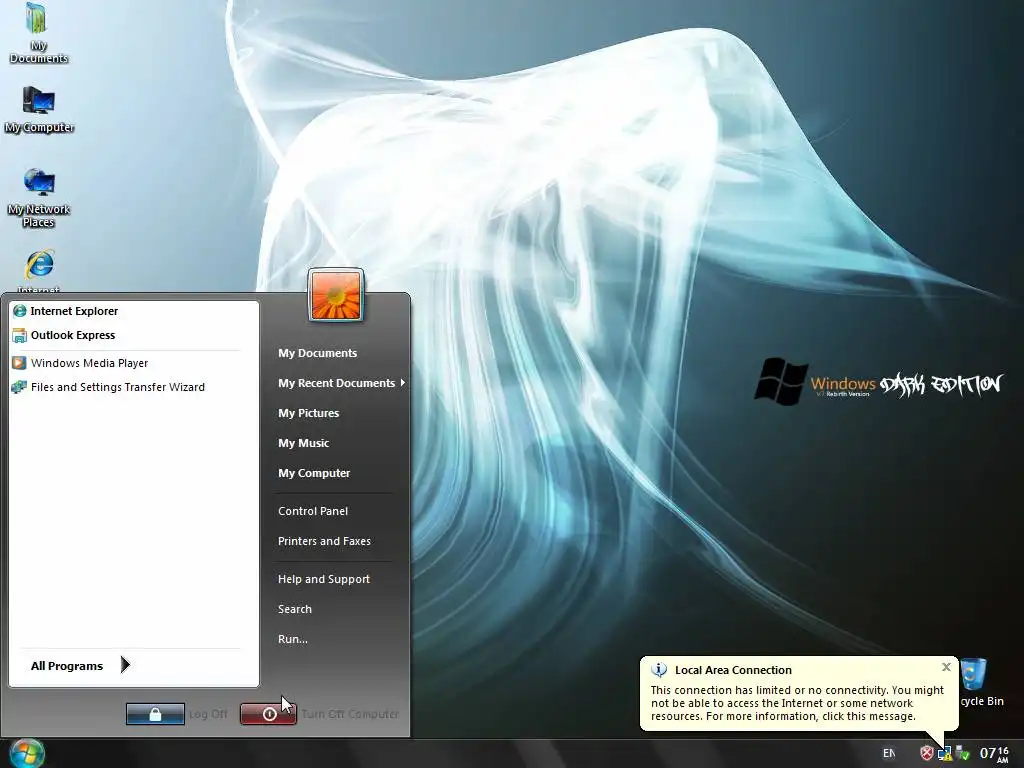
Task: Expand My Recent Documents submenu
Action: pos(341,383)
